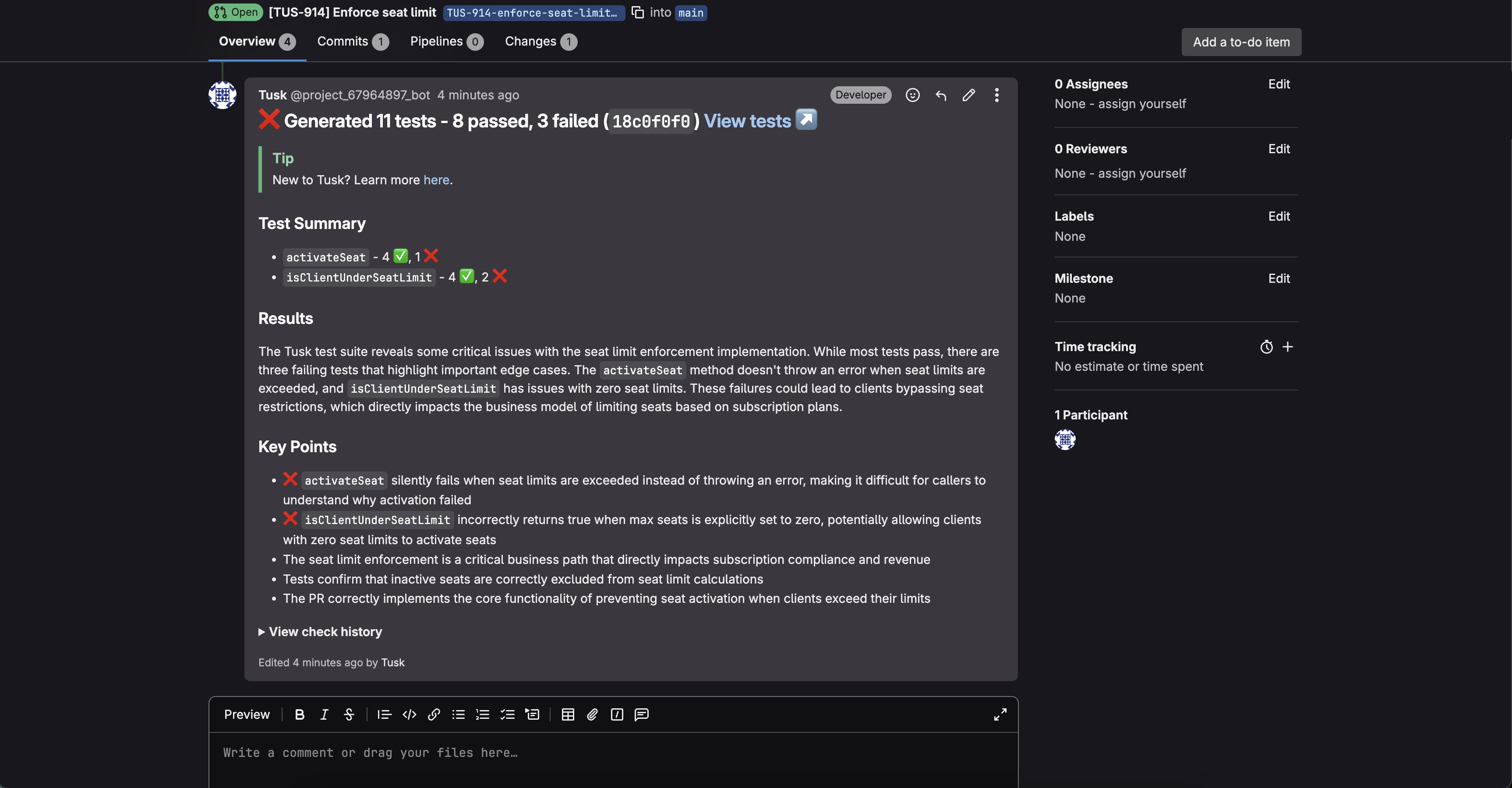Attach a file to the comment
This screenshot has width=1512, height=788.
tap(592, 714)
